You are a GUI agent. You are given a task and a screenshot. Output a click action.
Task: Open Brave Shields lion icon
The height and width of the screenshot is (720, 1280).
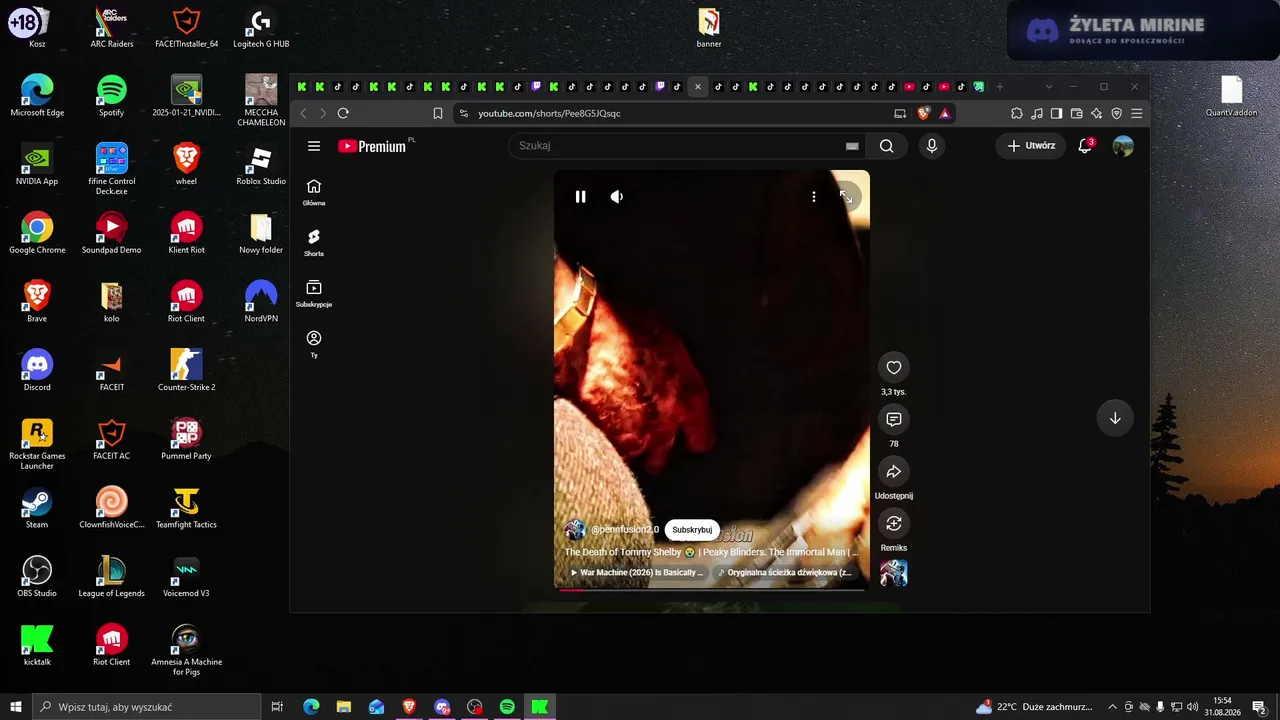[x=923, y=114]
